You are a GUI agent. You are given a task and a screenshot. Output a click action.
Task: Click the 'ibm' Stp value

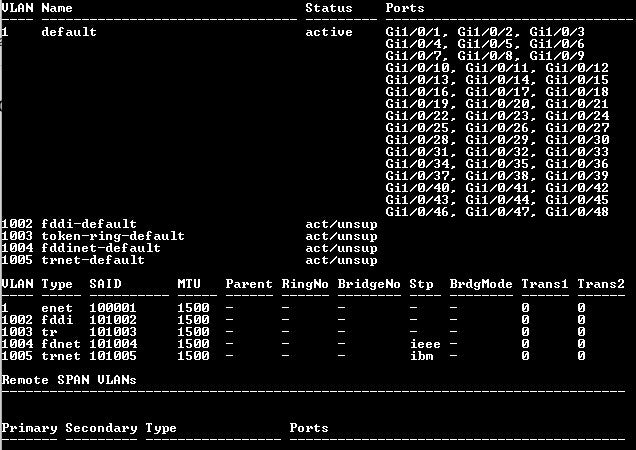point(421,356)
